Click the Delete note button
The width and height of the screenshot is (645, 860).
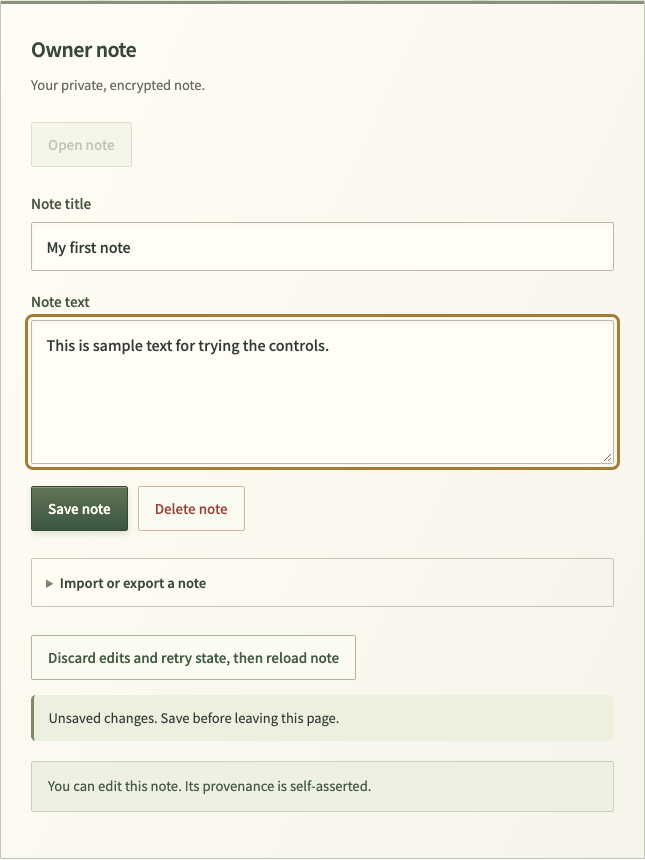coord(191,508)
